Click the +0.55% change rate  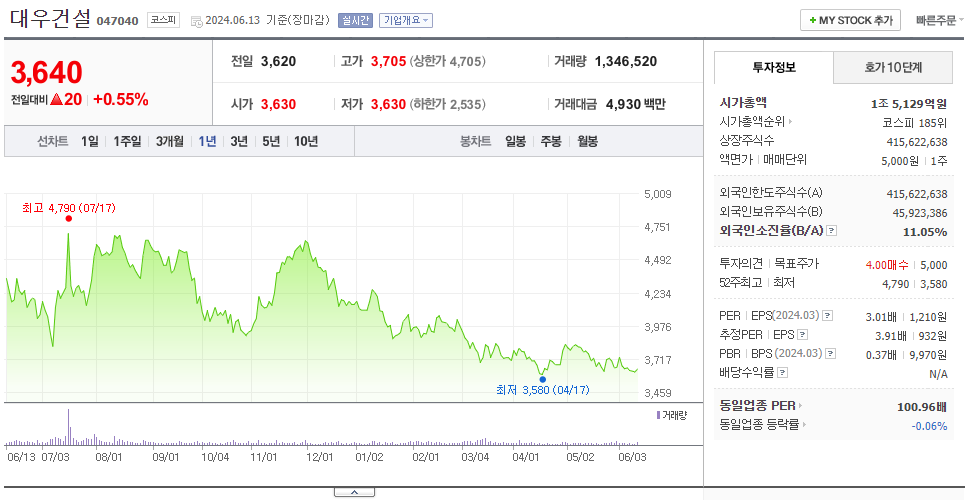pos(121,99)
